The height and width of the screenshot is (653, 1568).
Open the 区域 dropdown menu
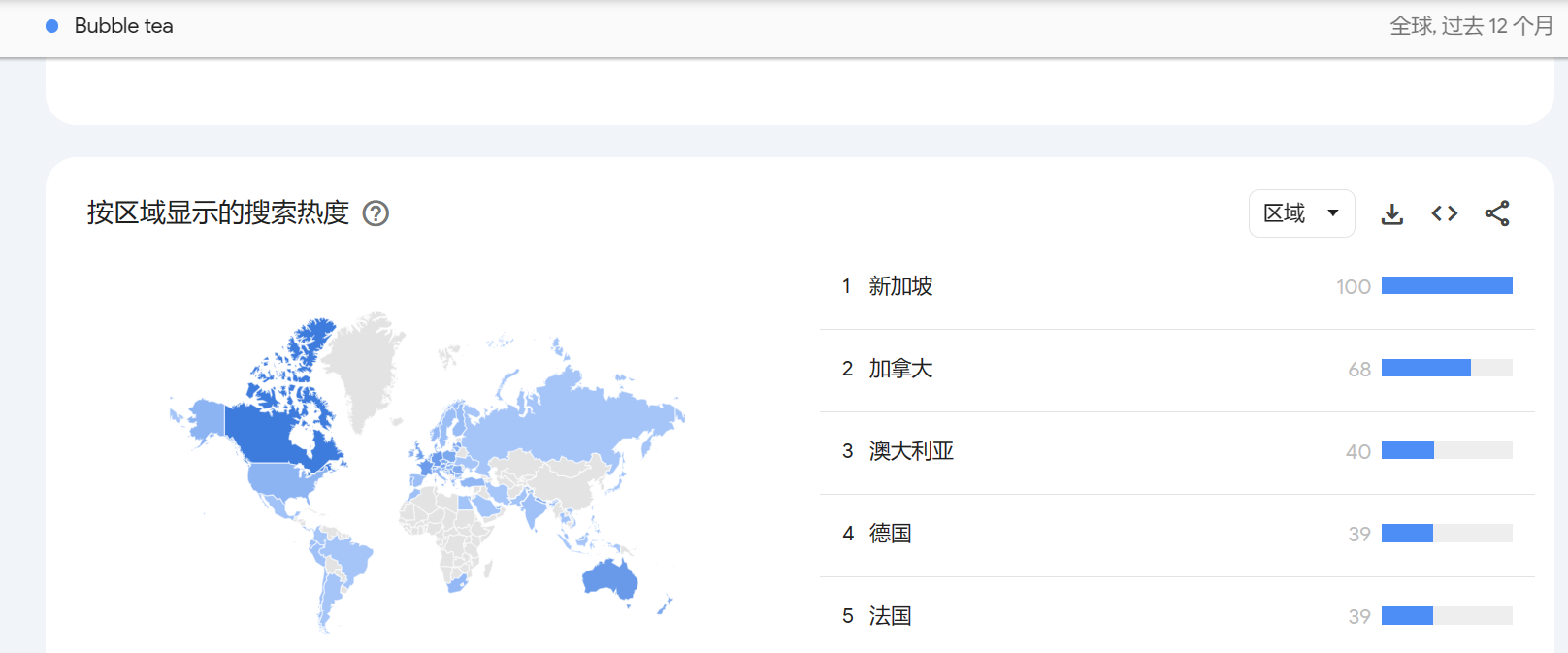click(1301, 213)
